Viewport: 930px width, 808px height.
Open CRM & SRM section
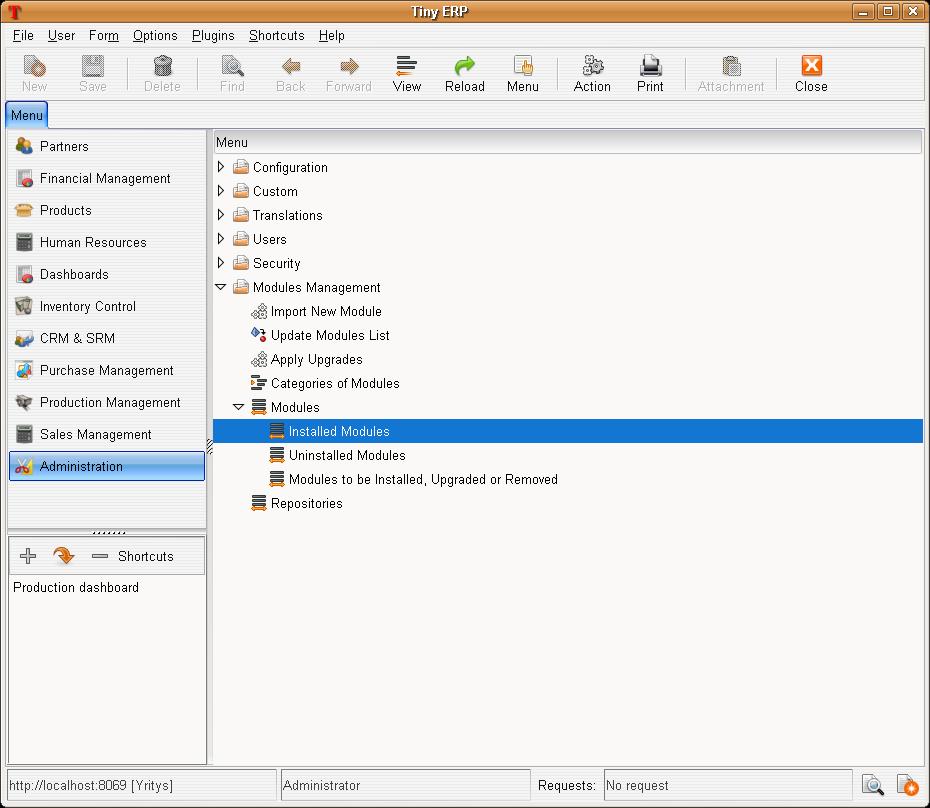107,339
